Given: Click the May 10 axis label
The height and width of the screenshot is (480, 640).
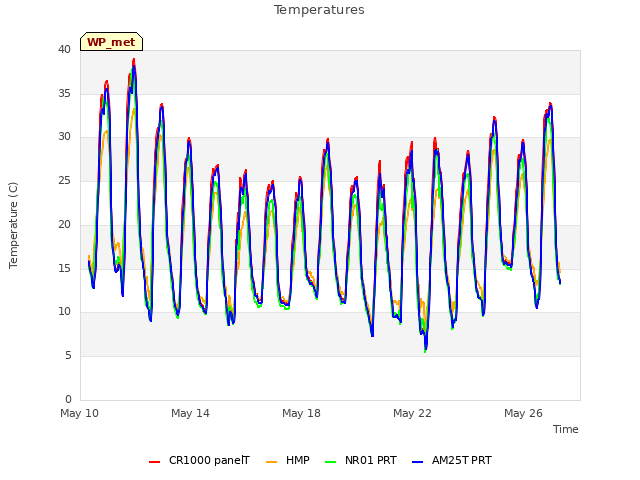Looking at the screenshot, I should (x=80, y=413).
